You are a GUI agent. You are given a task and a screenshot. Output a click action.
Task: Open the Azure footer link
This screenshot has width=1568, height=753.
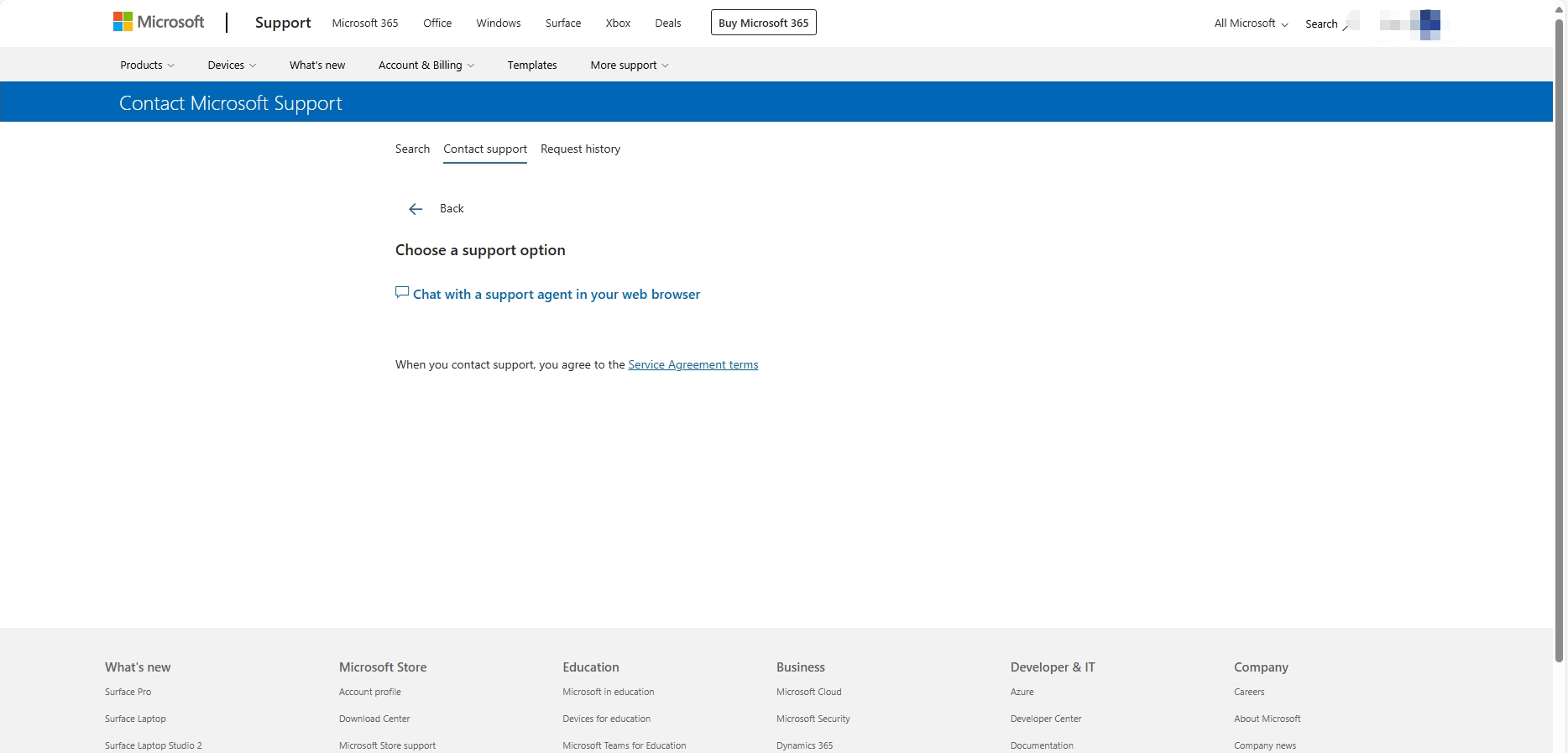tap(1022, 692)
